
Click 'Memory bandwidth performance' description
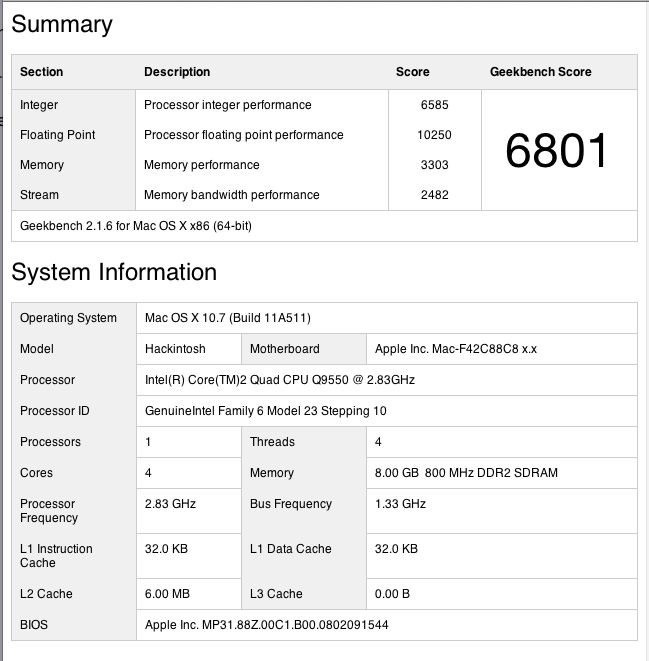coord(232,195)
